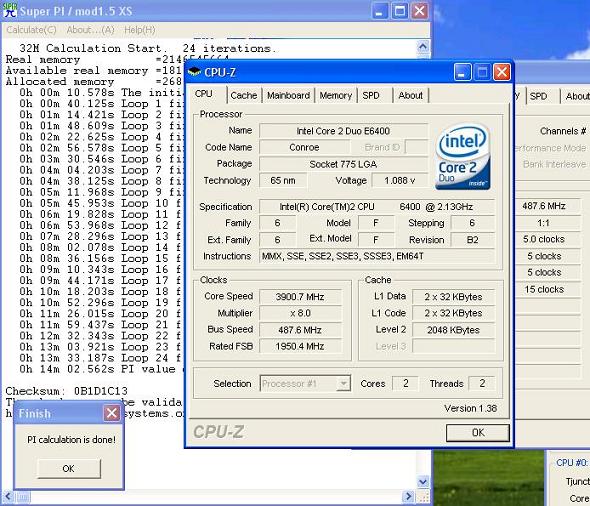Click the Package field Socket 775 LGA
The width and height of the screenshot is (590, 506).
tap(343, 164)
